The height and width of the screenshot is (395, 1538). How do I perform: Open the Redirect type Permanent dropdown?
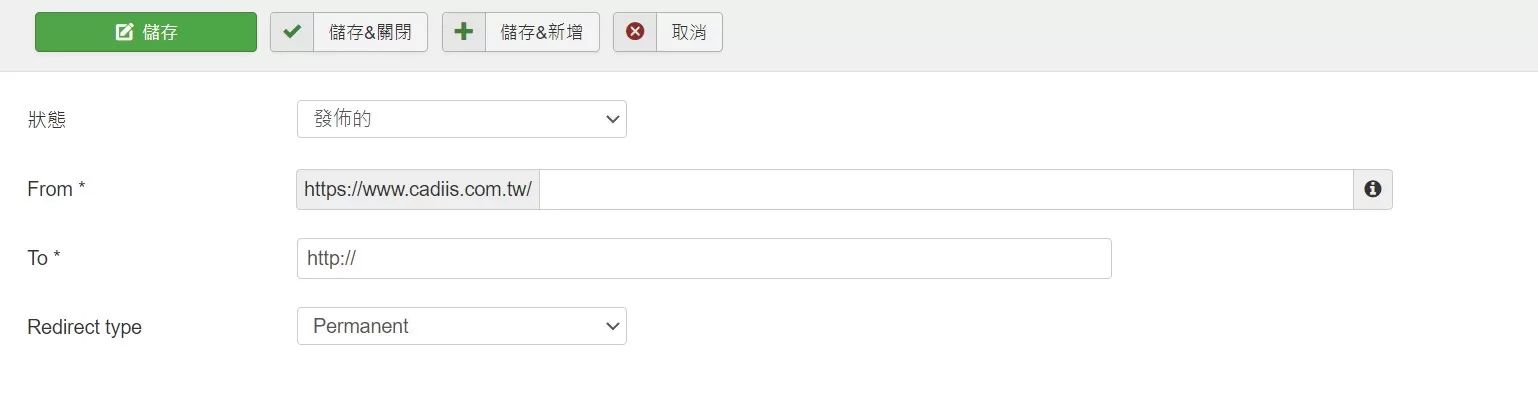tap(462, 326)
